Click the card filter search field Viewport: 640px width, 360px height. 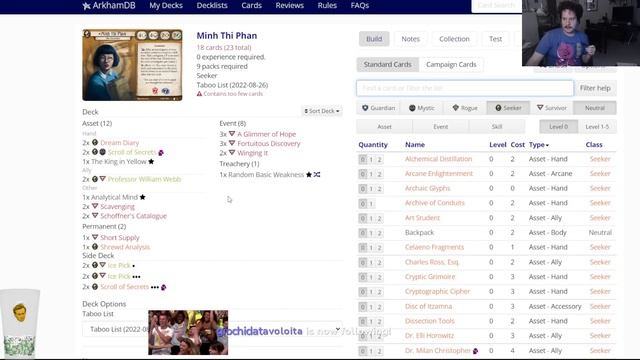point(465,88)
